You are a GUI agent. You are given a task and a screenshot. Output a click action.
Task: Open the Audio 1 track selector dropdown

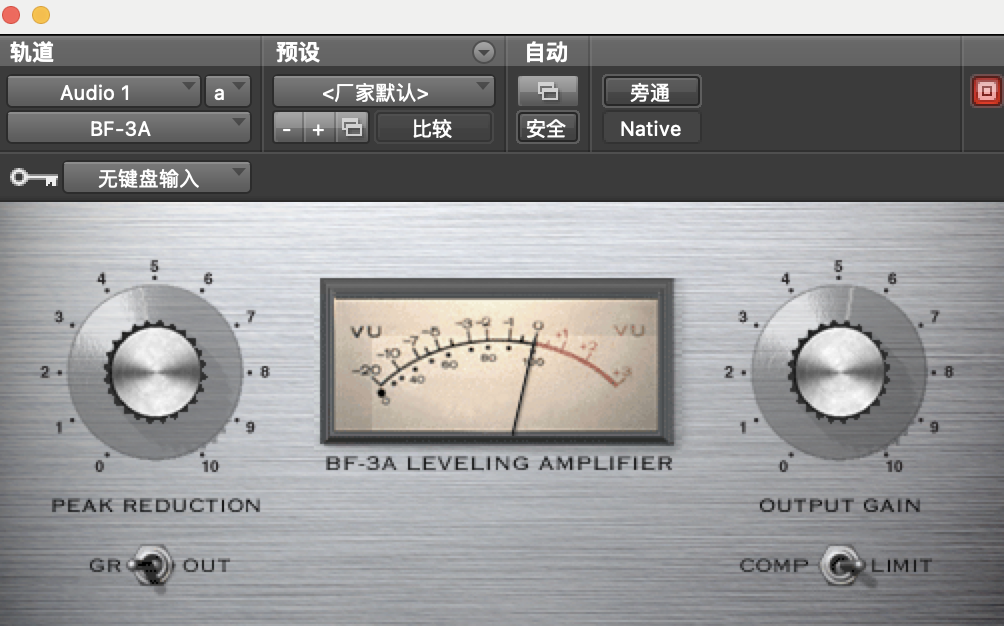[104, 92]
